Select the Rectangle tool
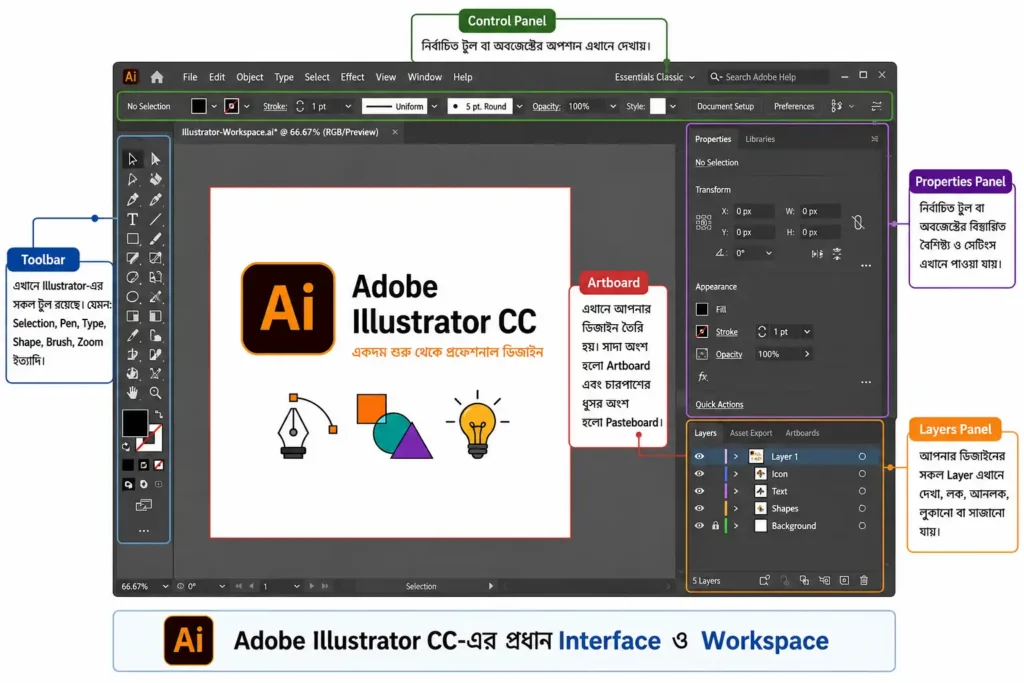This screenshot has height=683, width=1024. [133, 239]
